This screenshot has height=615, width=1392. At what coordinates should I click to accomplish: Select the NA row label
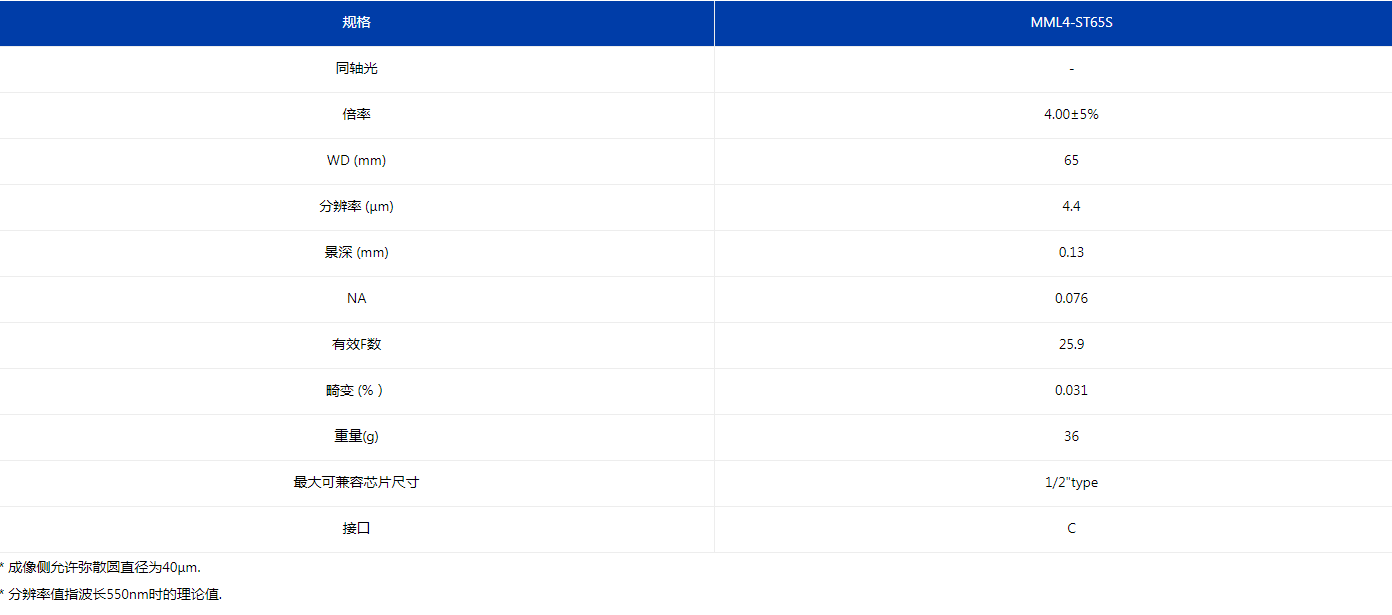(x=357, y=299)
